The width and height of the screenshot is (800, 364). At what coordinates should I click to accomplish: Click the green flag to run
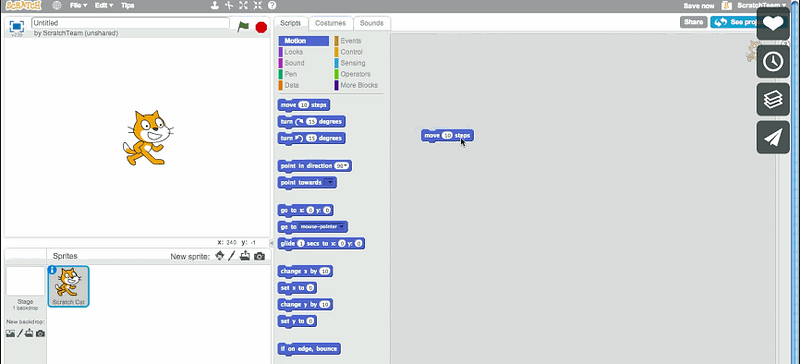243,27
